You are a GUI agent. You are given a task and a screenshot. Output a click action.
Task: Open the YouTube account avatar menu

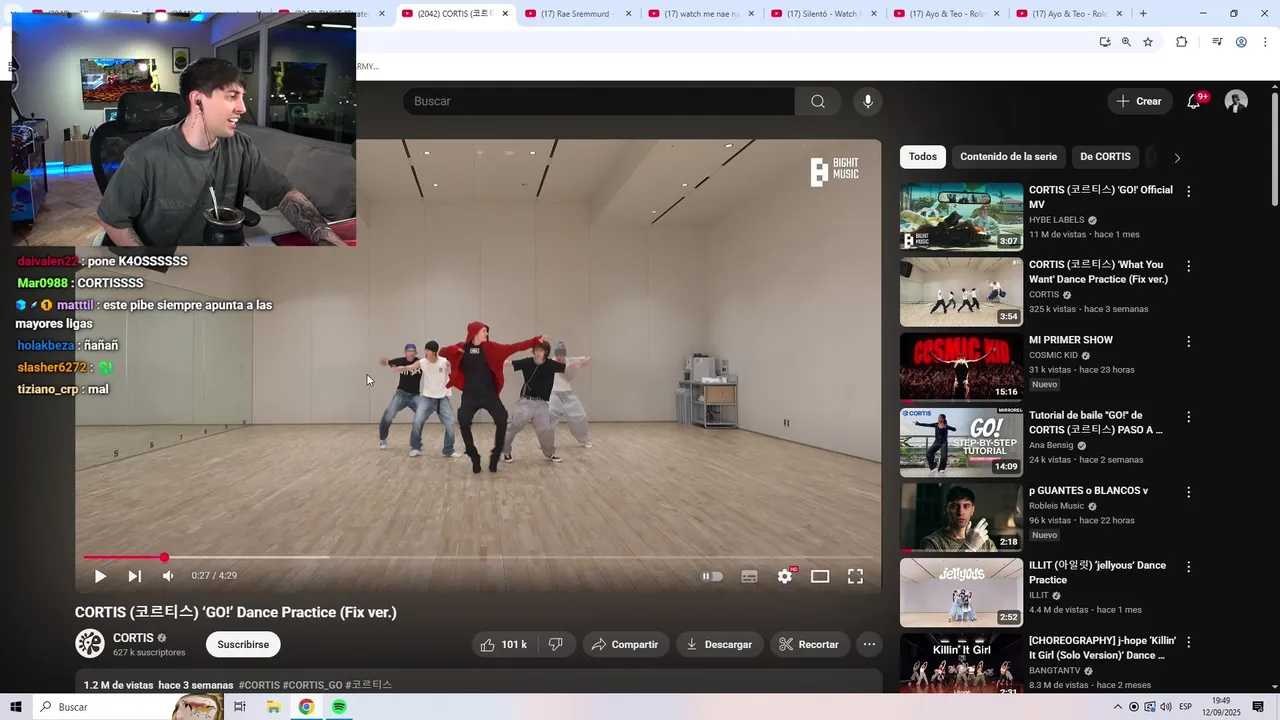point(1237,101)
